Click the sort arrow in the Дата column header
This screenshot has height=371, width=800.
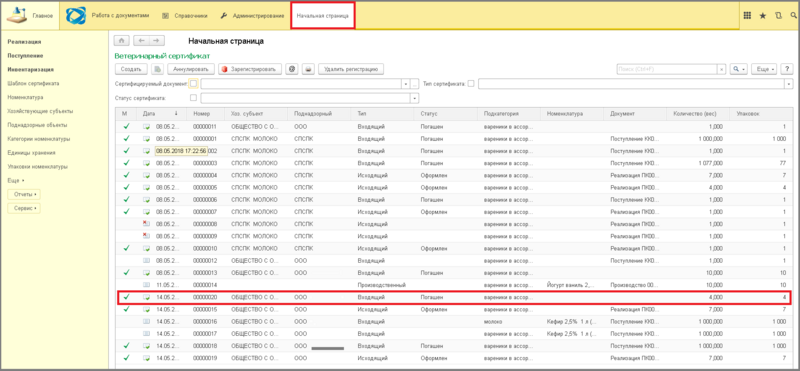coord(177,113)
